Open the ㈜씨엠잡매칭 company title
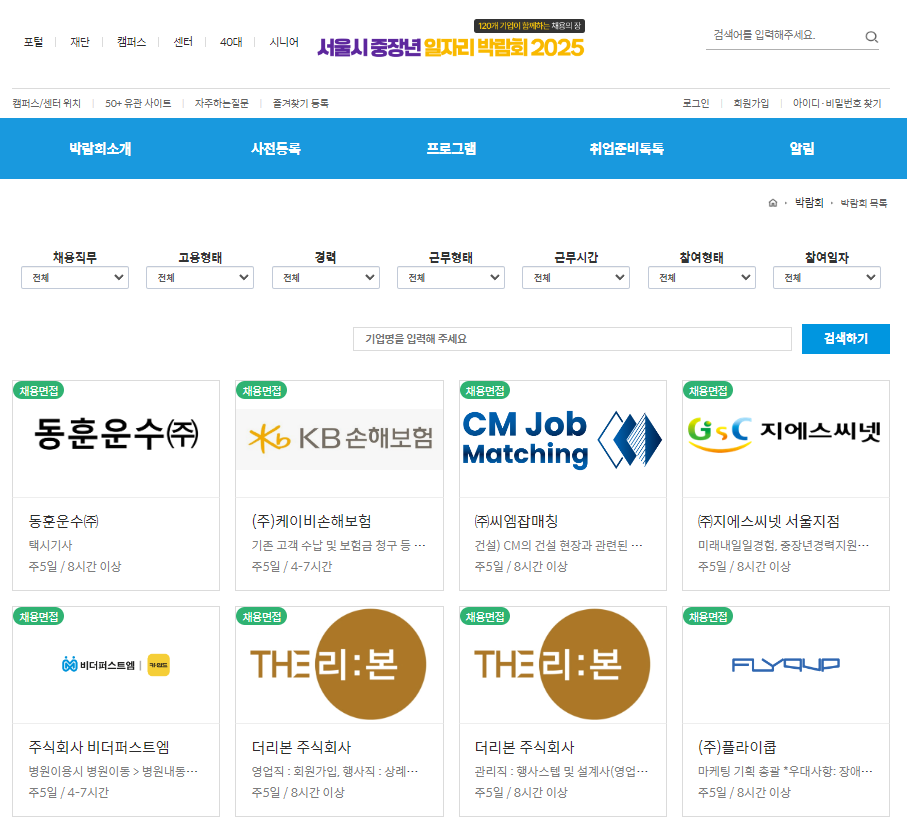This screenshot has width=907, height=822. click(x=516, y=521)
